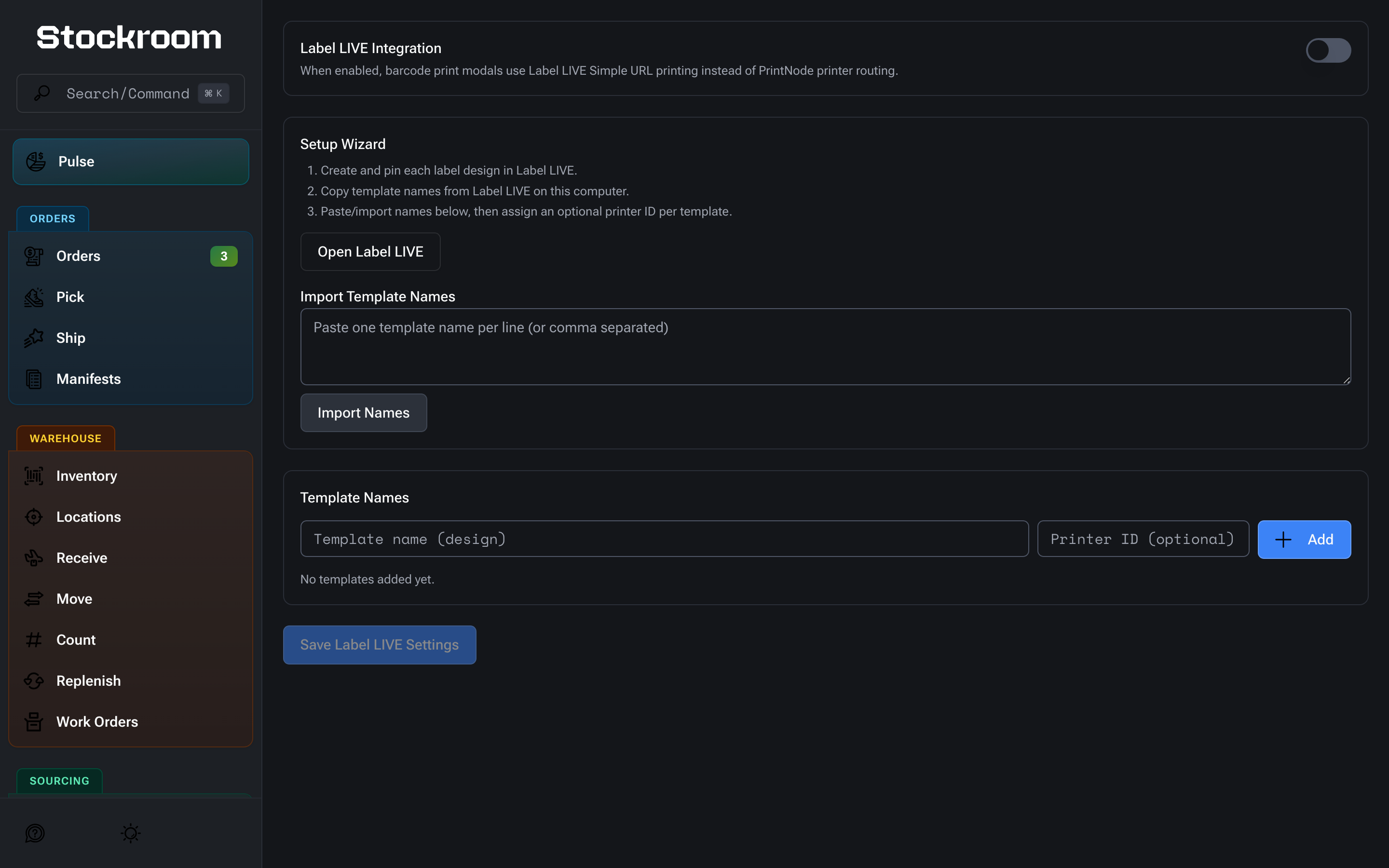
Task: Click the Stockroom logo
Action: [x=129, y=38]
